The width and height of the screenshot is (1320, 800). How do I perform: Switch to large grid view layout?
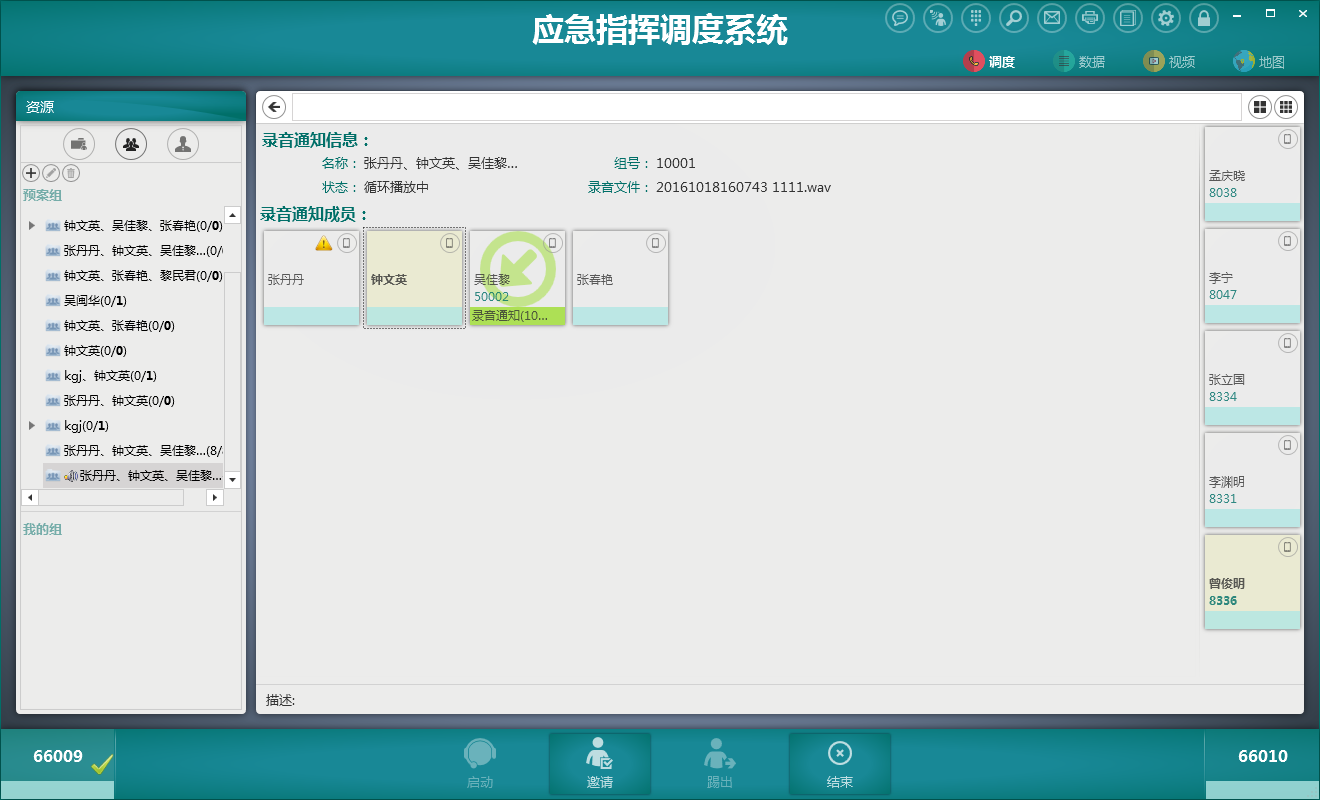tap(1259, 107)
